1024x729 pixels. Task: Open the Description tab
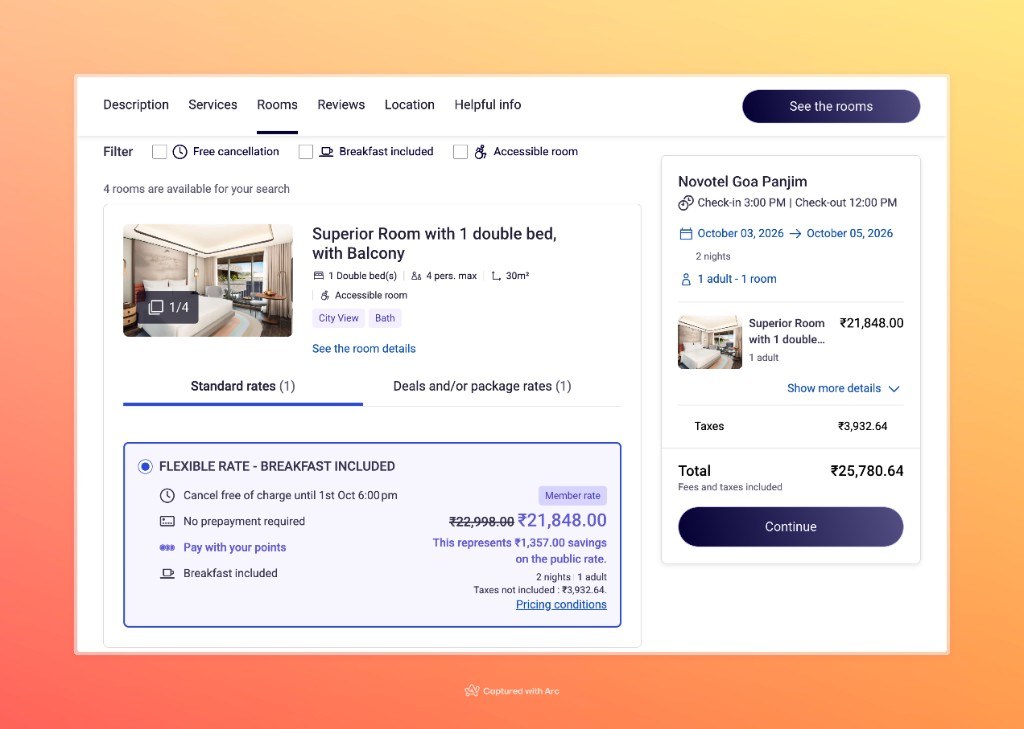coord(136,105)
